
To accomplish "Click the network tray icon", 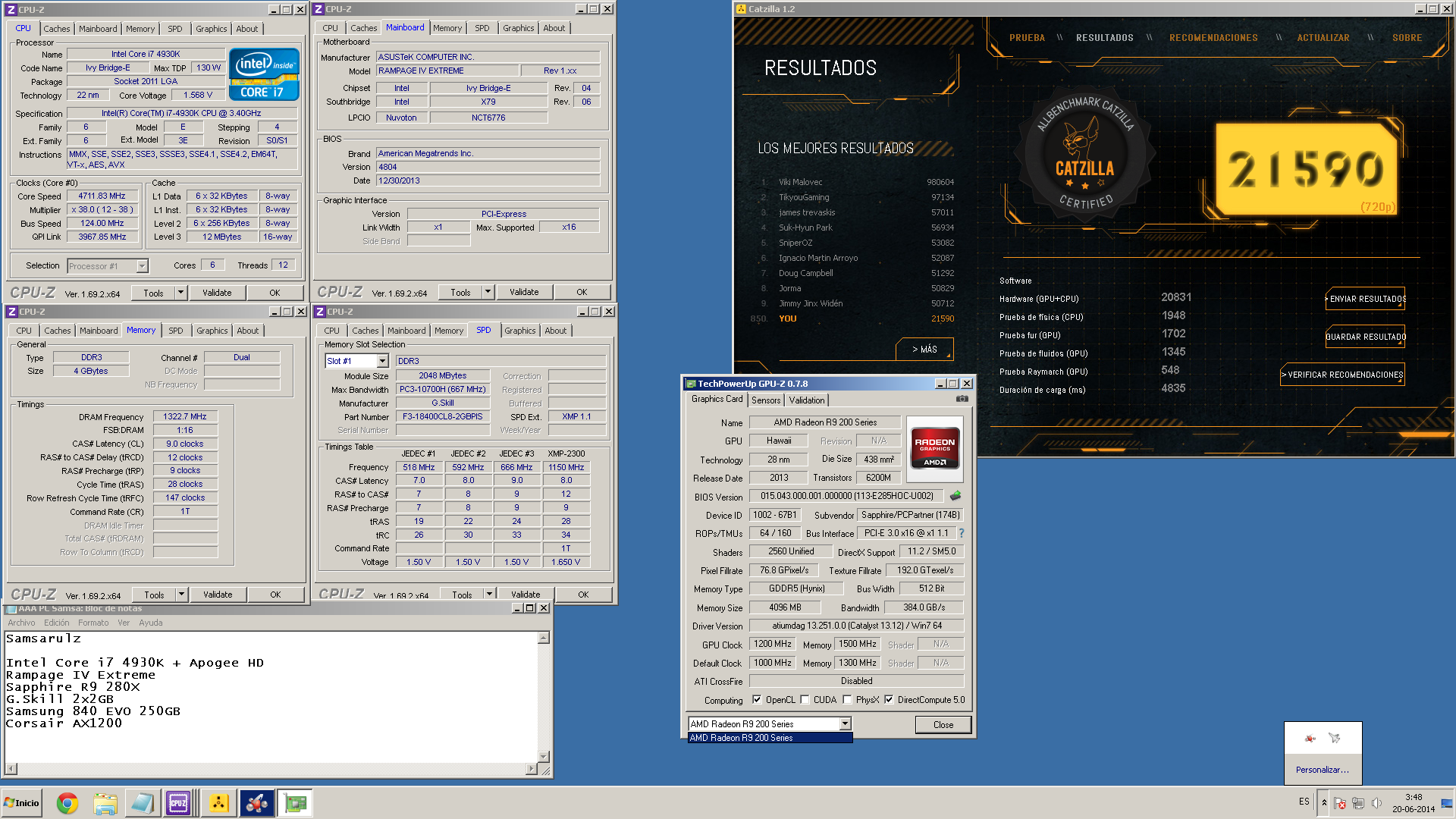I will [1358, 803].
